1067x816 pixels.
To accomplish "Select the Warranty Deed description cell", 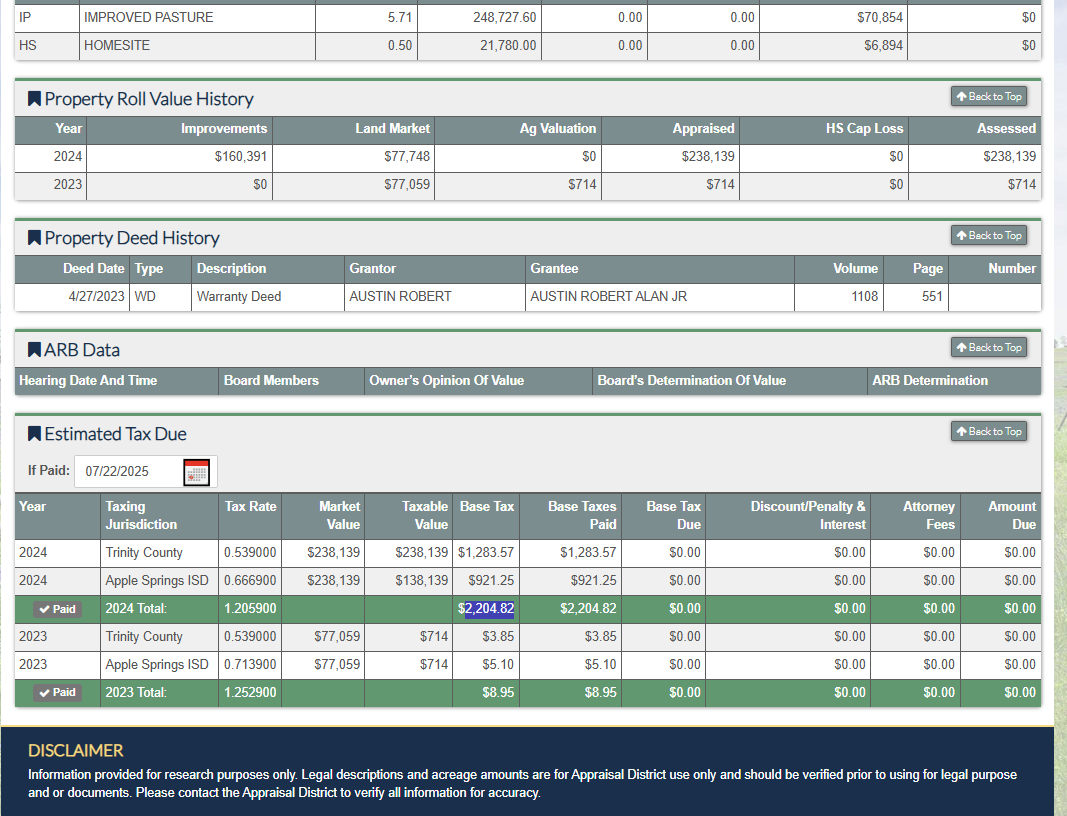I will [x=239, y=297].
